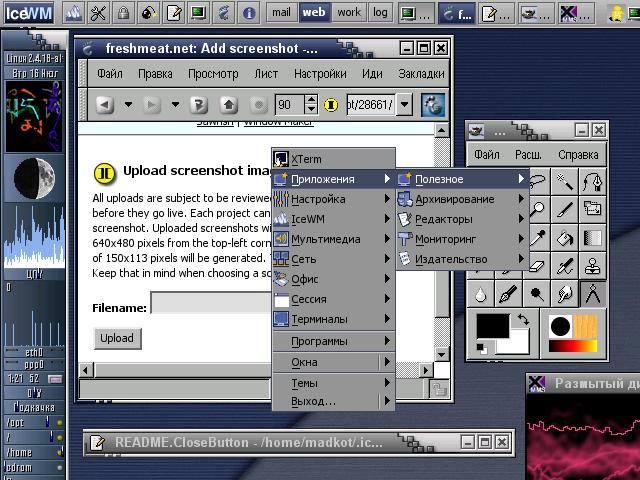
Task: Open the Настройка menu entry
Action: click(334, 199)
